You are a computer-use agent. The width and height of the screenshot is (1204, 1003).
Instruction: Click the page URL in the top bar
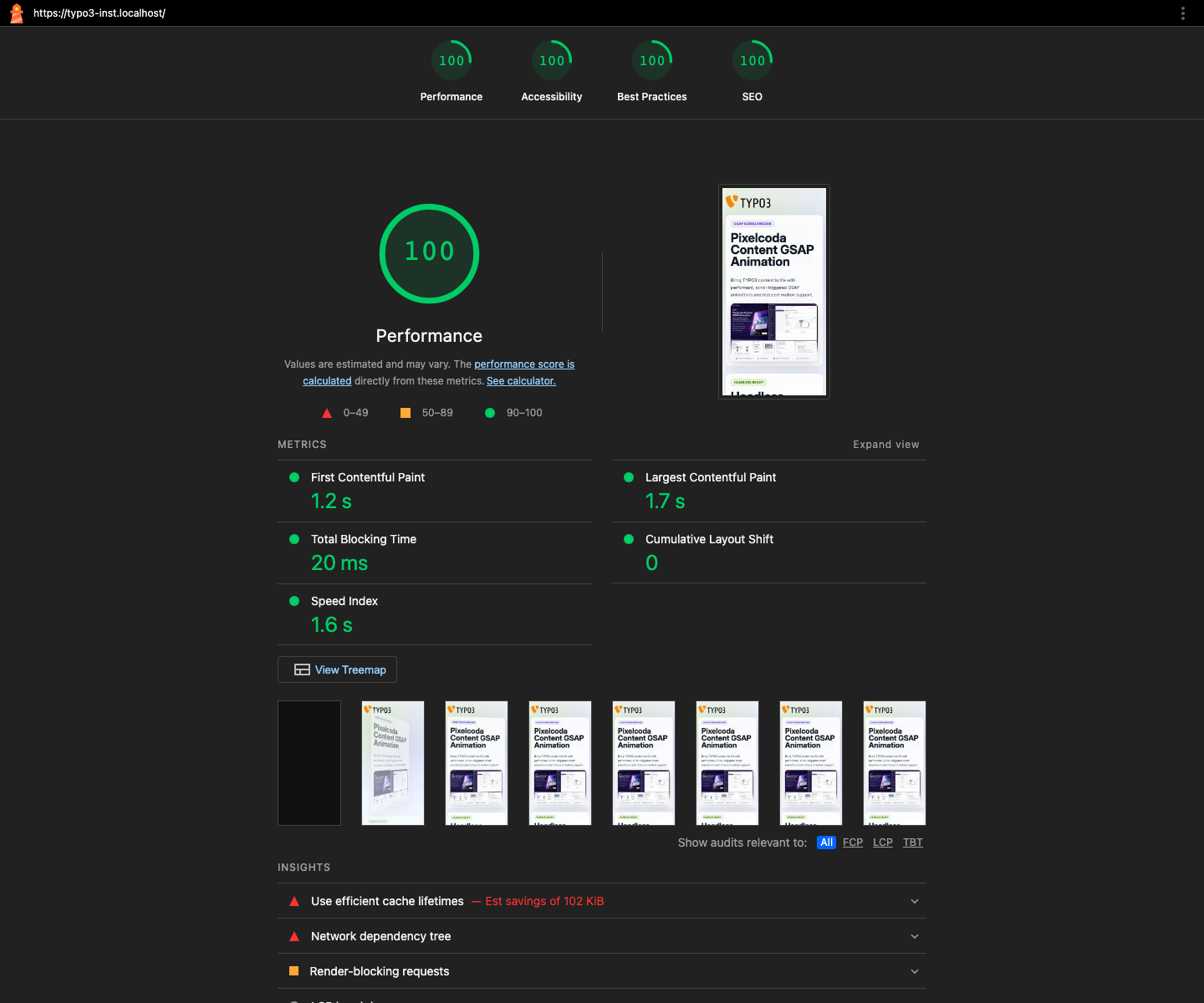[x=99, y=13]
